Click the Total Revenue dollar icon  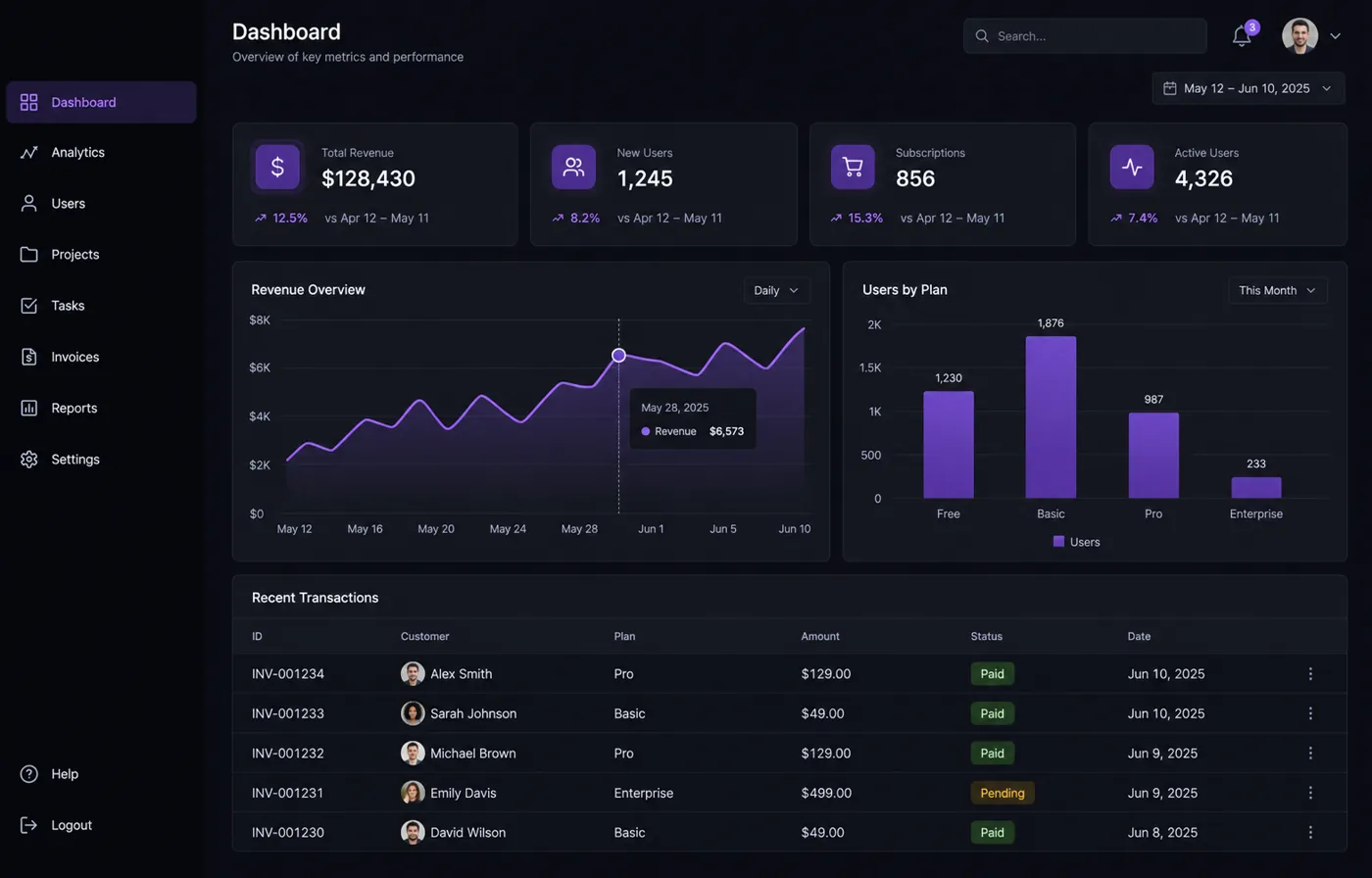click(277, 167)
